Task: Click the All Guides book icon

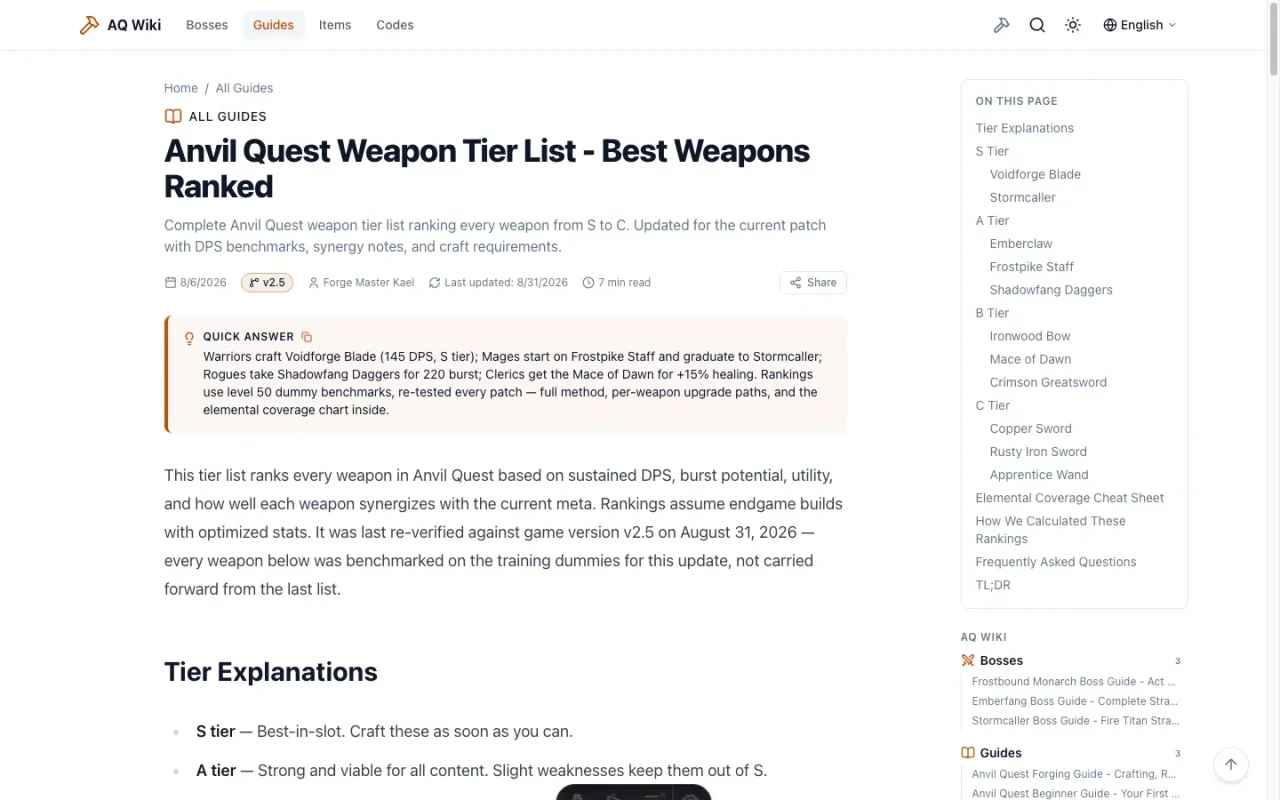Action: tap(173, 116)
